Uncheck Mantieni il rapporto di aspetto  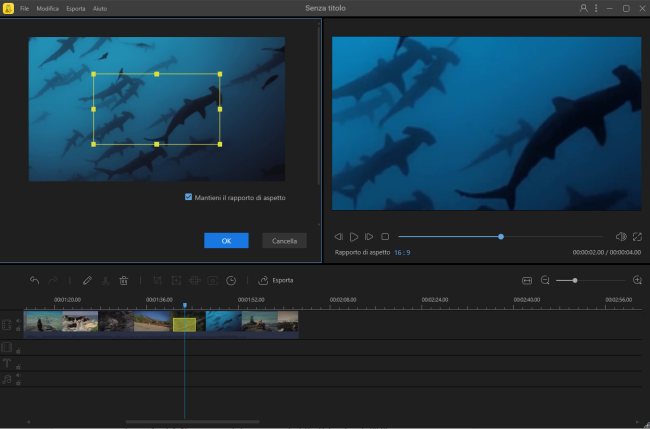coord(189,197)
